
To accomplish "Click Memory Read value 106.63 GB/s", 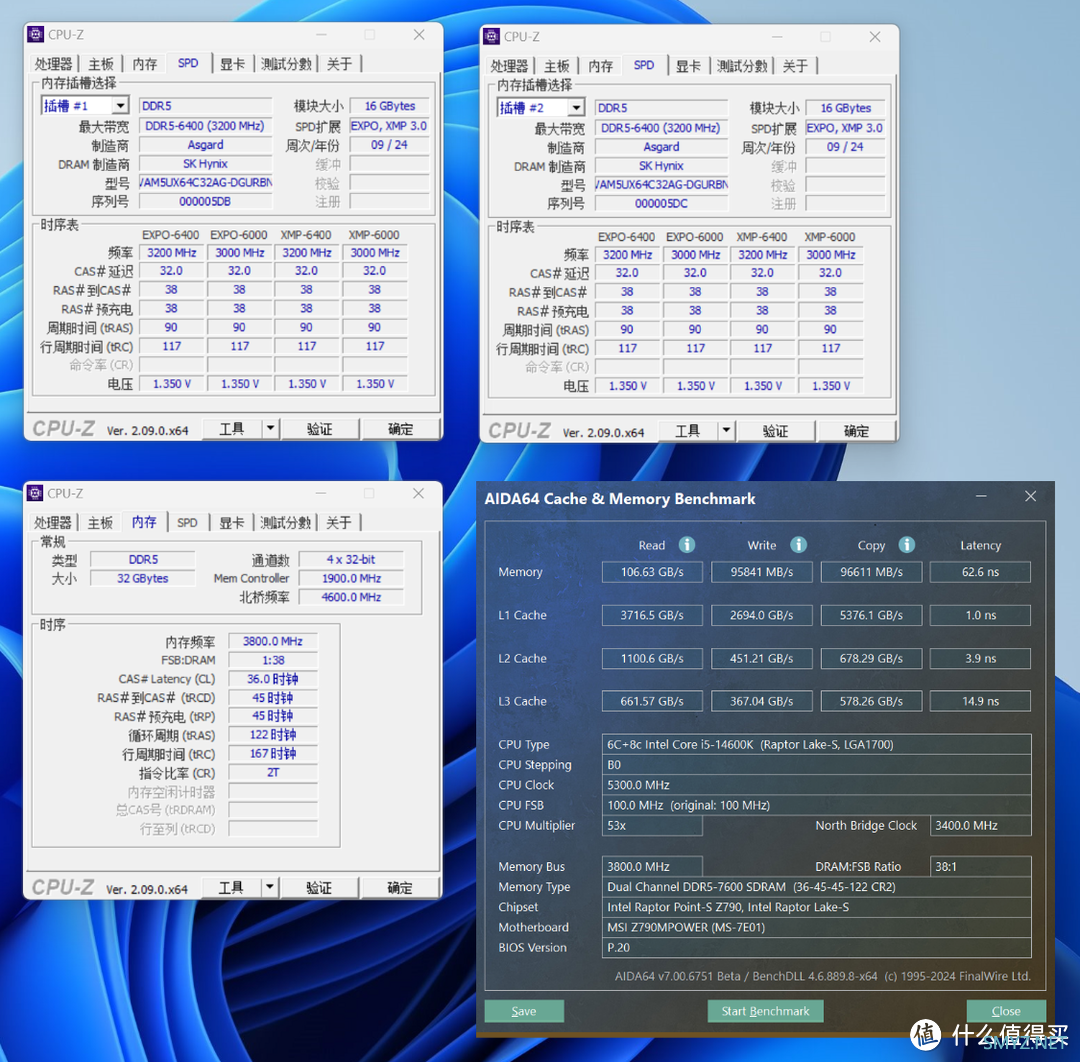I will 652,572.
